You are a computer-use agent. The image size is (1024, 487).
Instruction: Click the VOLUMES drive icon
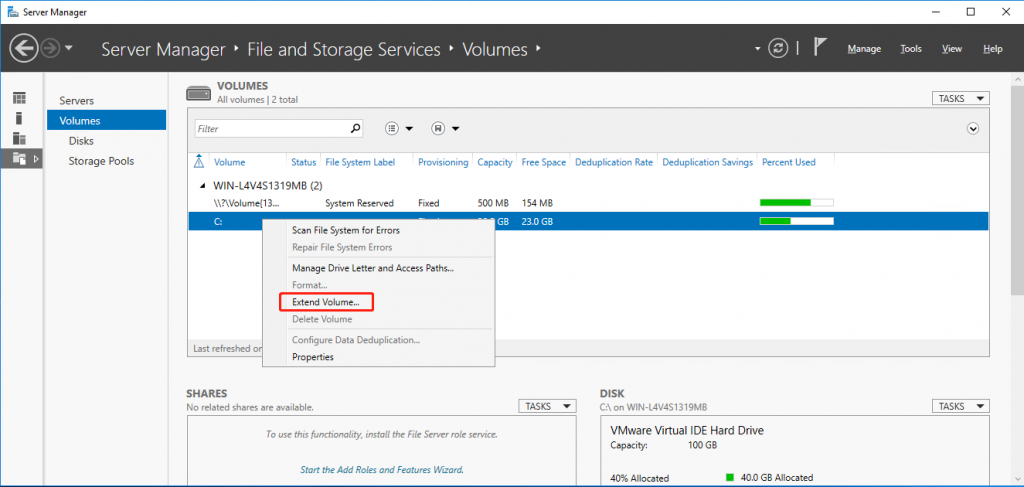[x=199, y=93]
